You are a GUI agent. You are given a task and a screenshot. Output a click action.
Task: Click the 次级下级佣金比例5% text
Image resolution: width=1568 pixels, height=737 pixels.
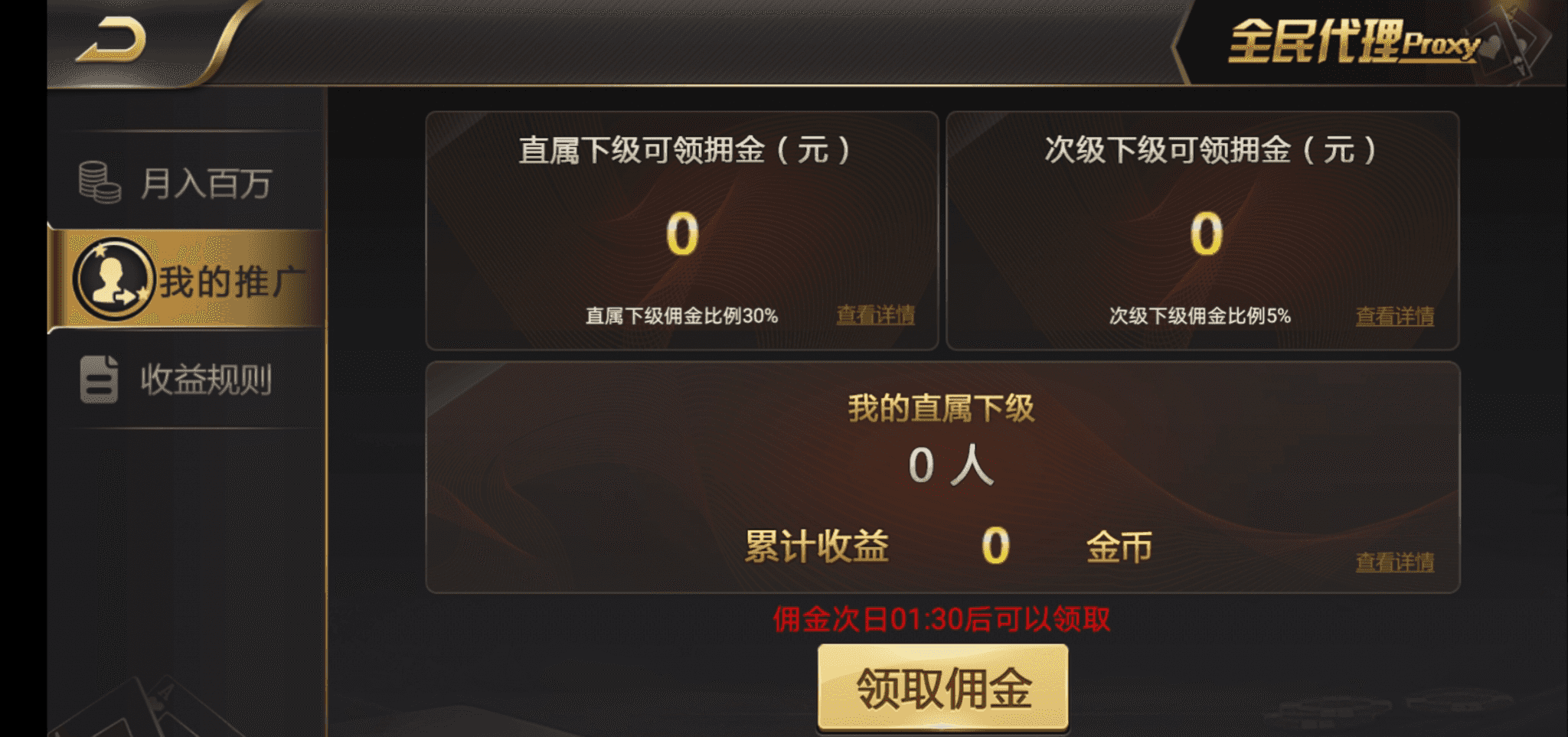pos(1200,316)
